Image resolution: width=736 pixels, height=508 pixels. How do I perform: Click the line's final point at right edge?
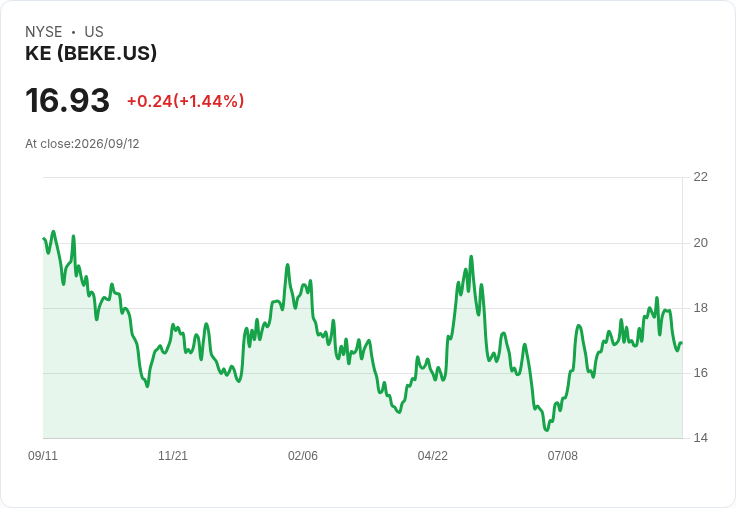pos(682,343)
